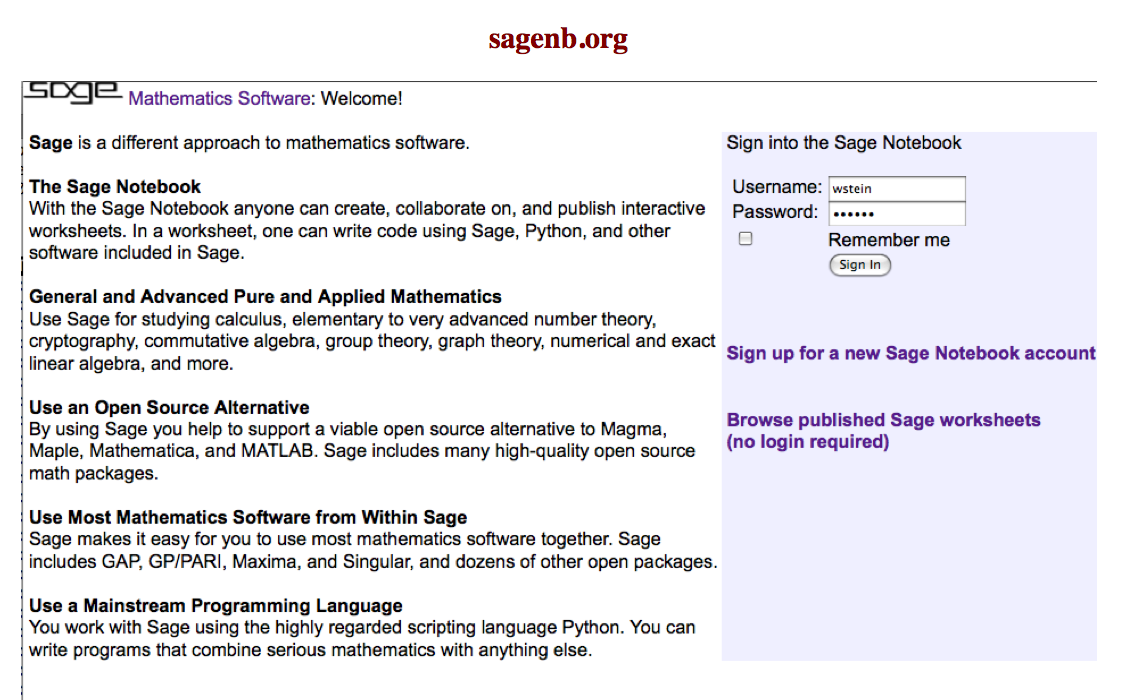Viewport: 1127px width, 700px height.
Task: Click 'Use an Open Source Alternative' heading
Action: 170,407
